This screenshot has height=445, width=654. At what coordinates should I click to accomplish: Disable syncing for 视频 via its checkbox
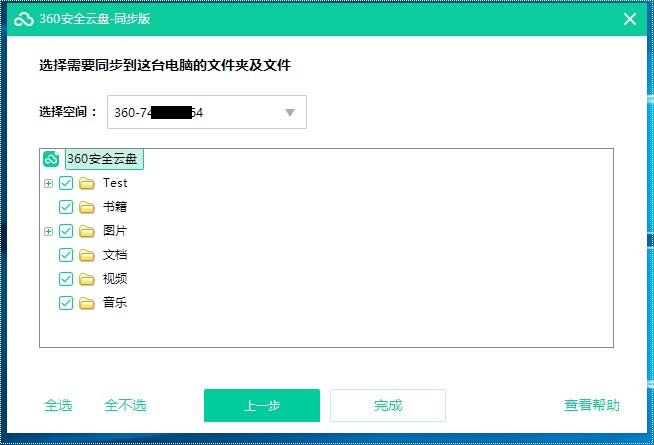66,279
